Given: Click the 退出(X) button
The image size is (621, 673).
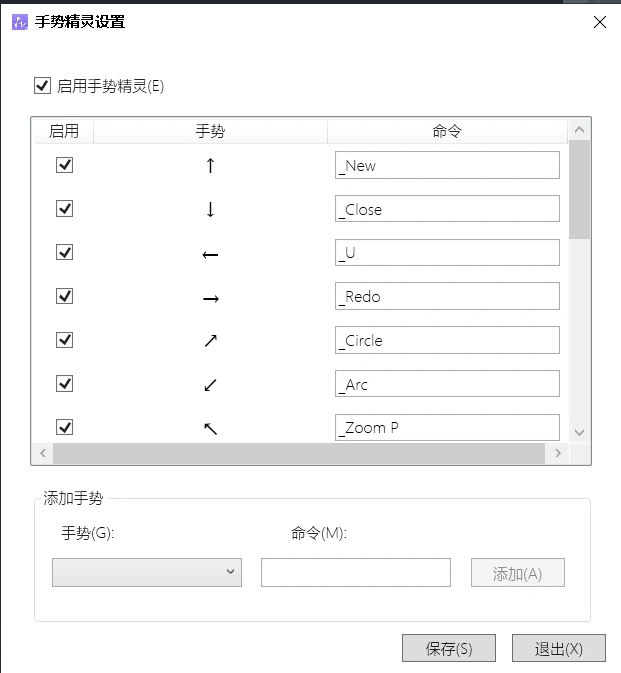Looking at the screenshot, I should tap(559, 648).
